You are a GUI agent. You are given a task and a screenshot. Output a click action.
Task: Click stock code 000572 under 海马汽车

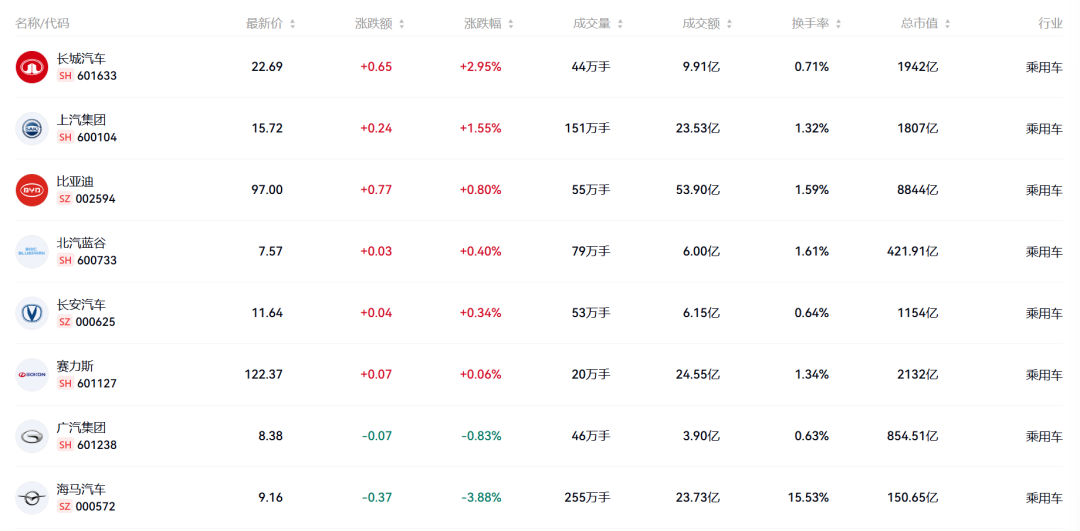click(96, 507)
